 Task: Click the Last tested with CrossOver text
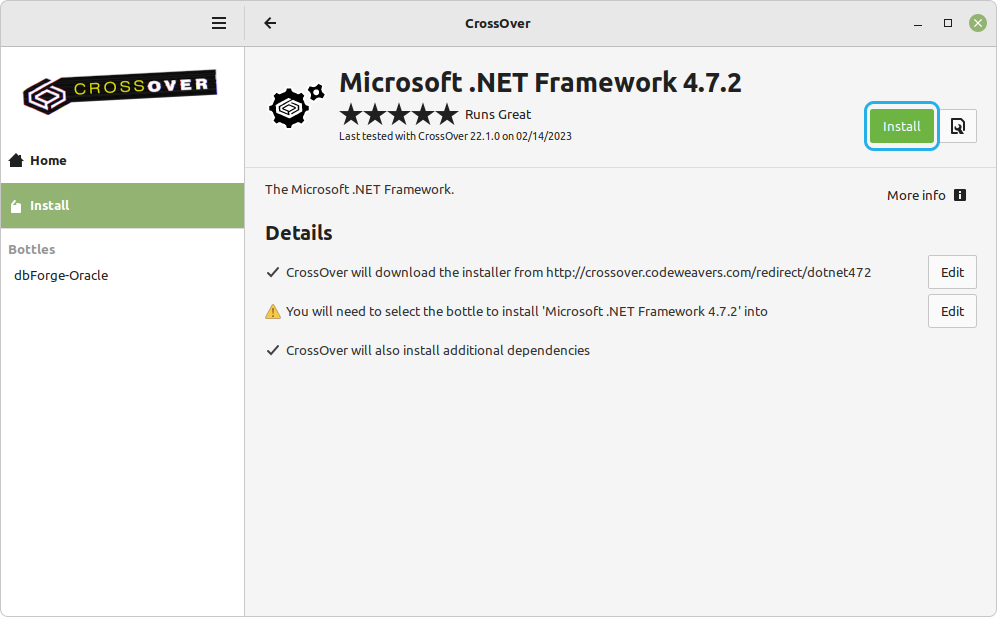455,136
